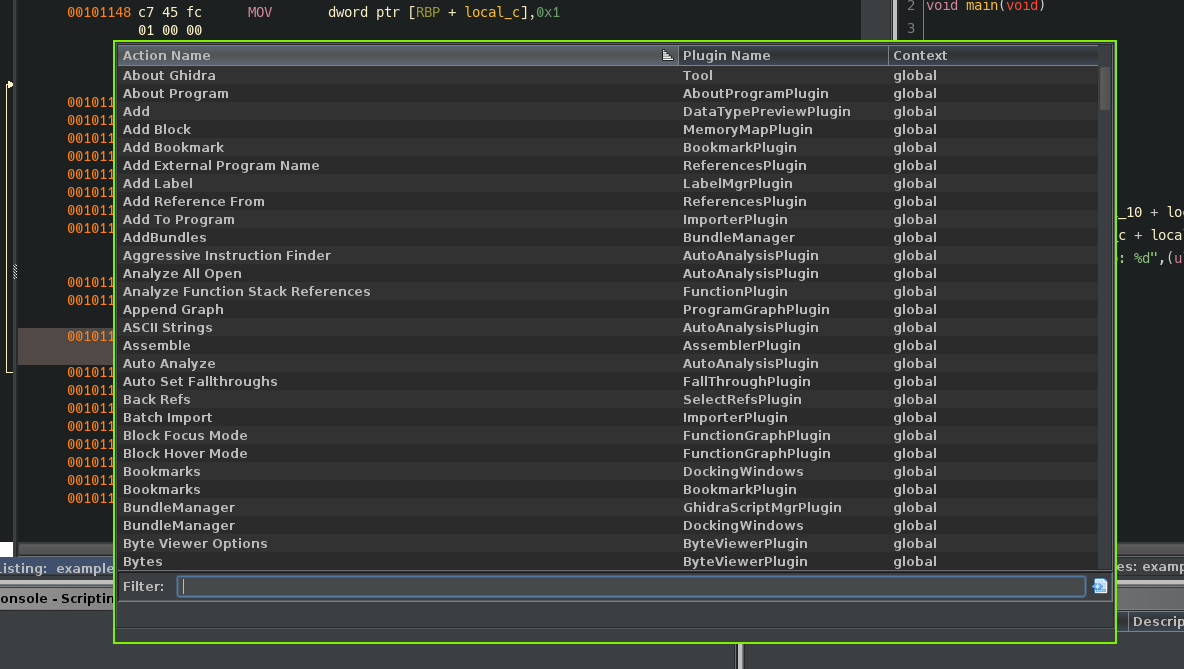1184x669 pixels.
Task: Select the ASCII Strings action row
Action: point(608,328)
